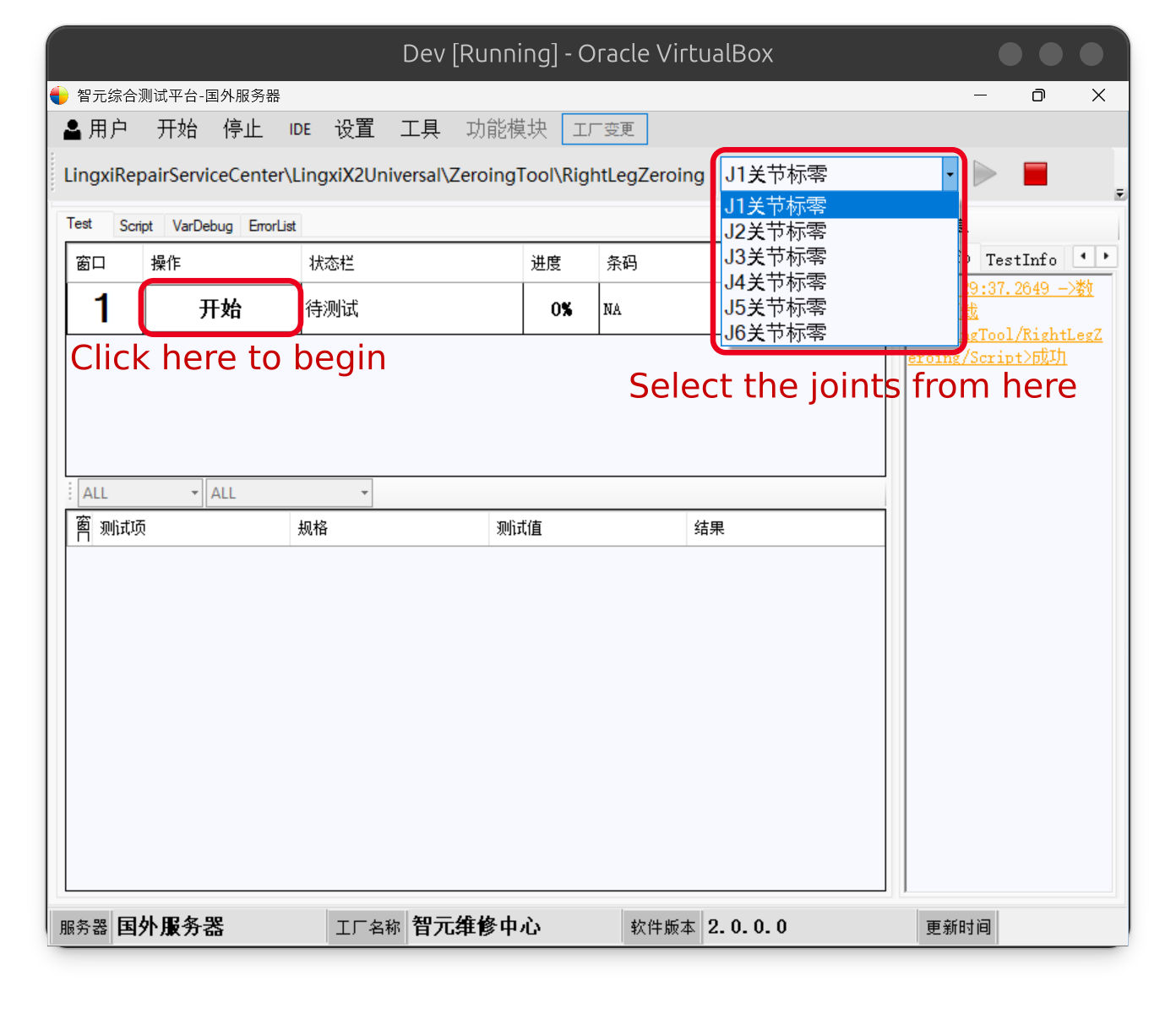Click the left tab scroll arrow
Viewport: 1176px width, 1014px height.
pyautogui.click(x=1083, y=256)
